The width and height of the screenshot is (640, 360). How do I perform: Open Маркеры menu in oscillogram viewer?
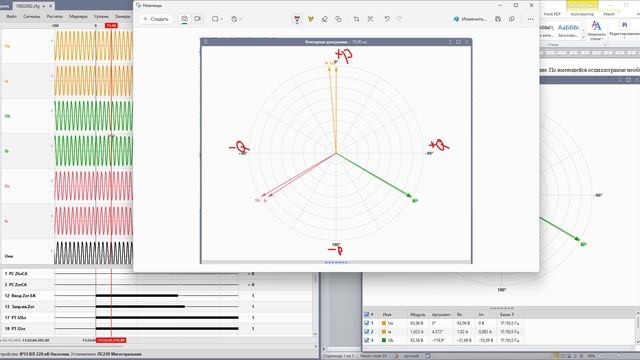click(x=78, y=16)
